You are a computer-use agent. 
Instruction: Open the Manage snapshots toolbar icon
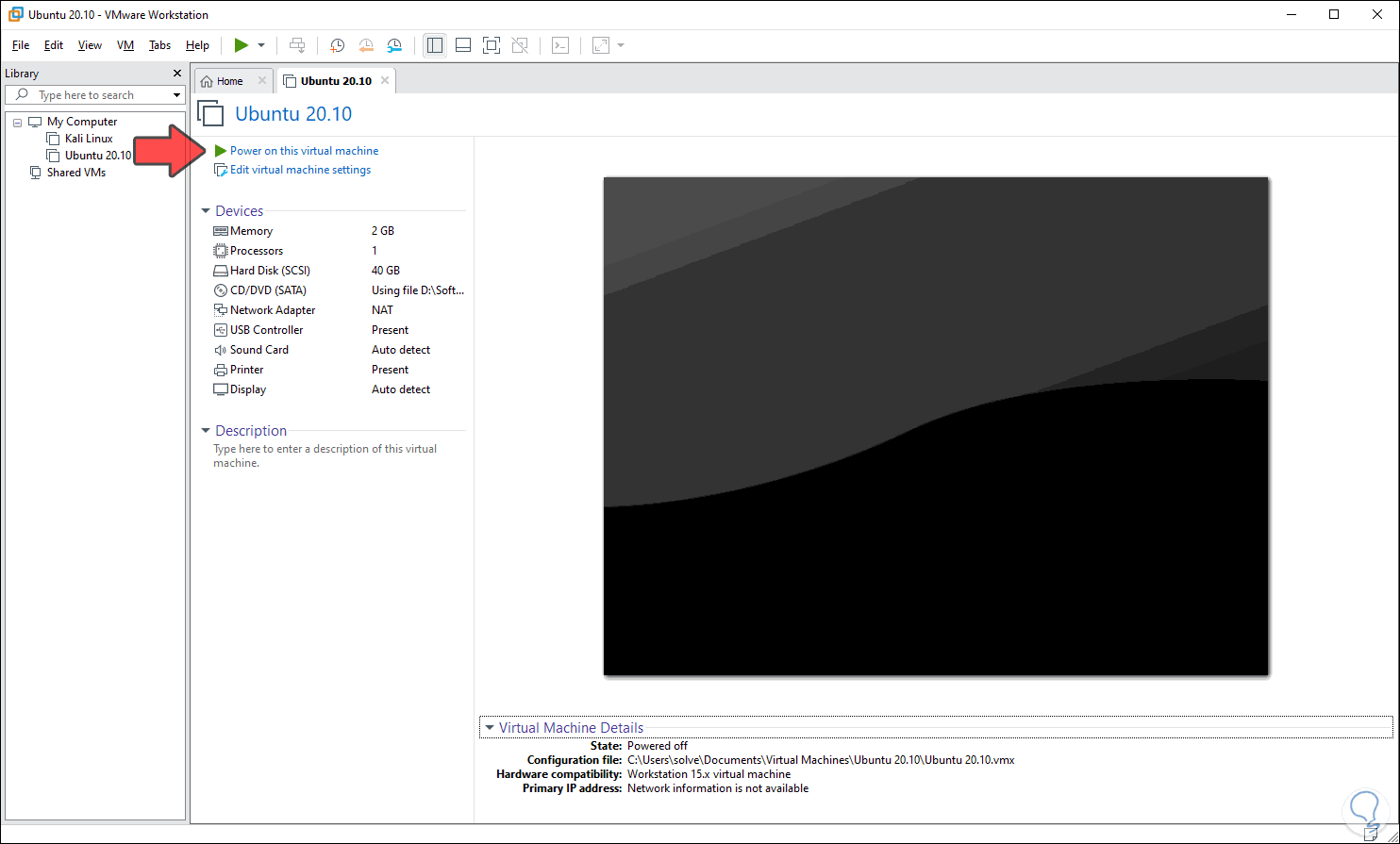395,45
